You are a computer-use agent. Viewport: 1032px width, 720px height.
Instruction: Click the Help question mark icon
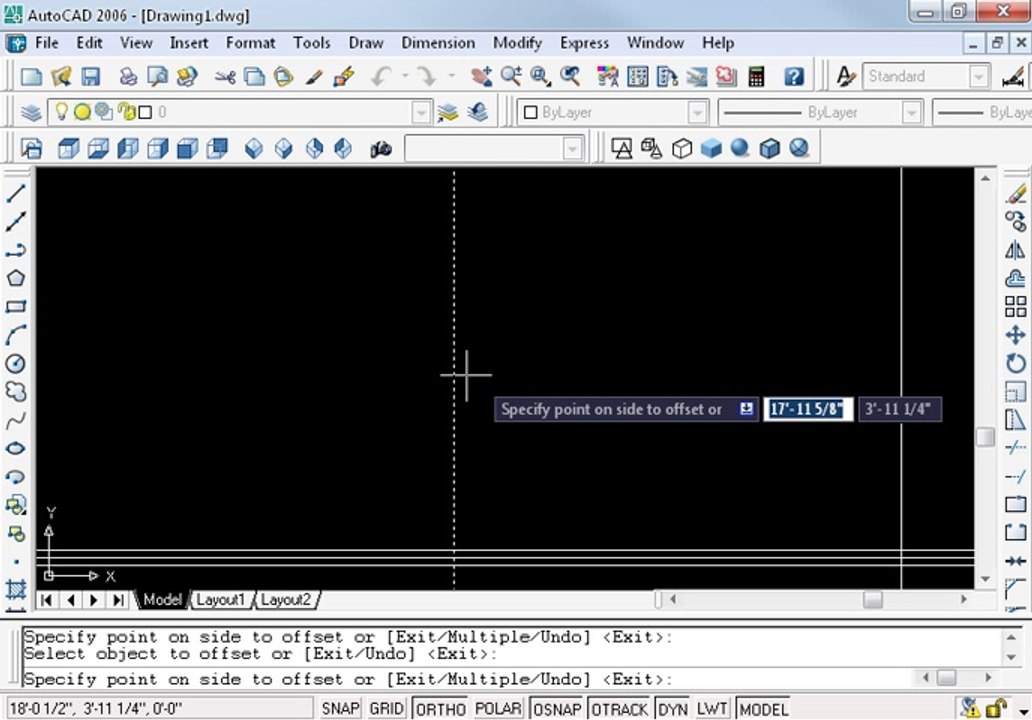794,76
